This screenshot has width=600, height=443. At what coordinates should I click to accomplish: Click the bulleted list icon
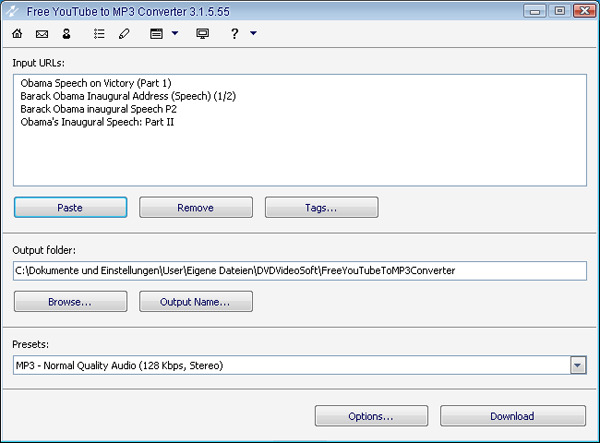click(x=99, y=34)
